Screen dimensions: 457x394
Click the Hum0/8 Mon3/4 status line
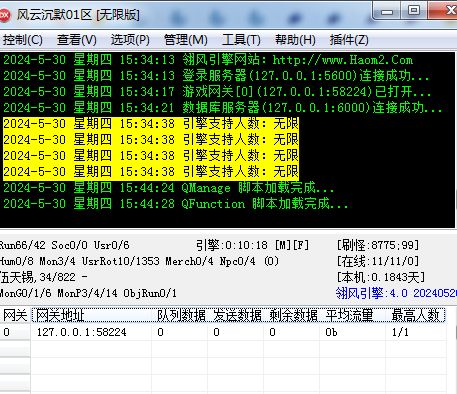point(139,261)
